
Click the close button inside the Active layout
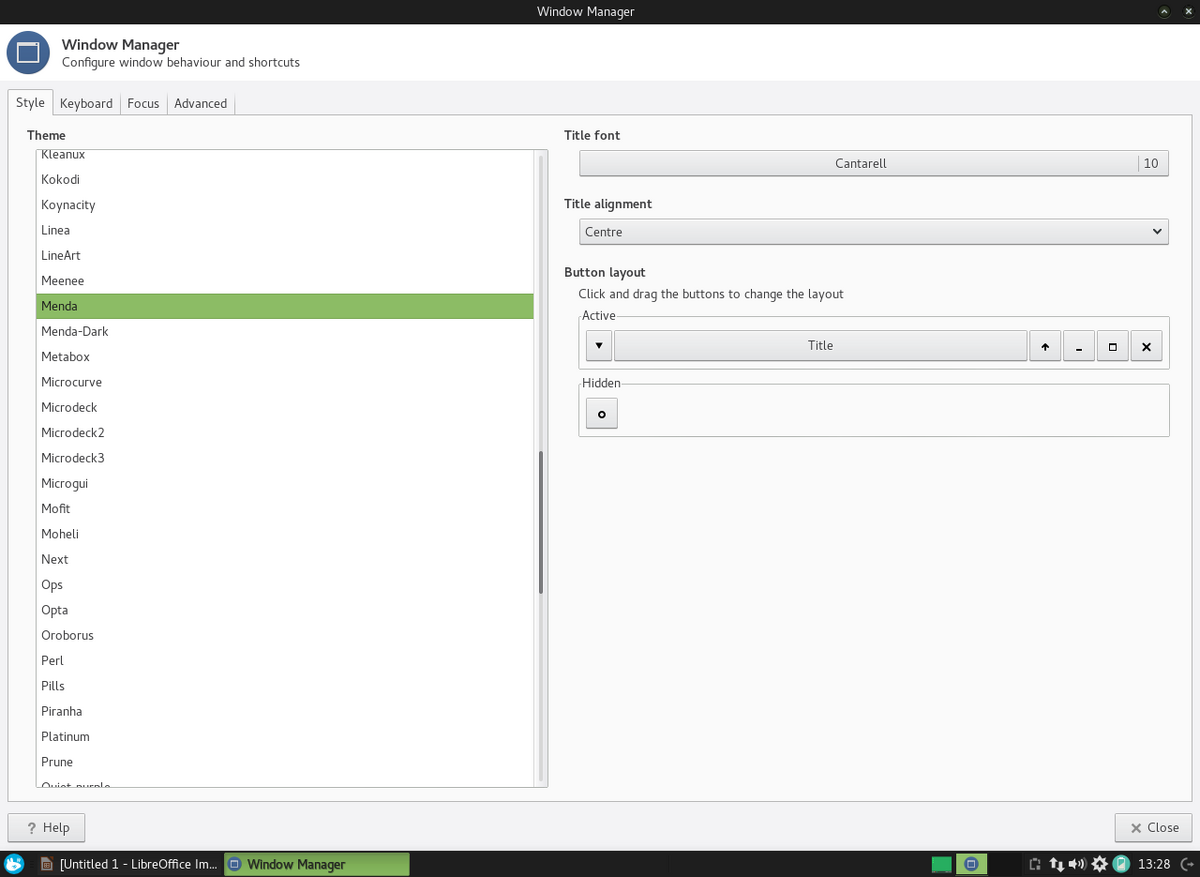(x=1146, y=345)
